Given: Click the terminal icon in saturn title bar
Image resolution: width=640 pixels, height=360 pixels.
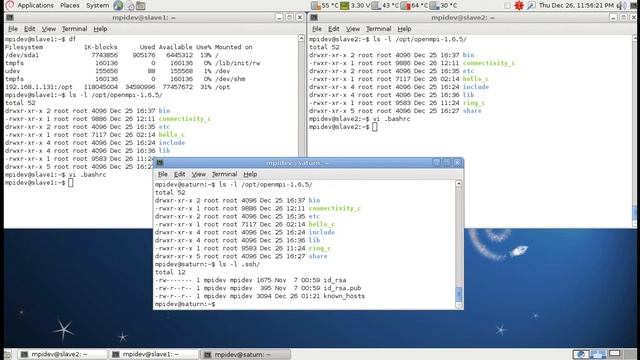Looking at the screenshot, I should pyautogui.click(x=160, y=163).
